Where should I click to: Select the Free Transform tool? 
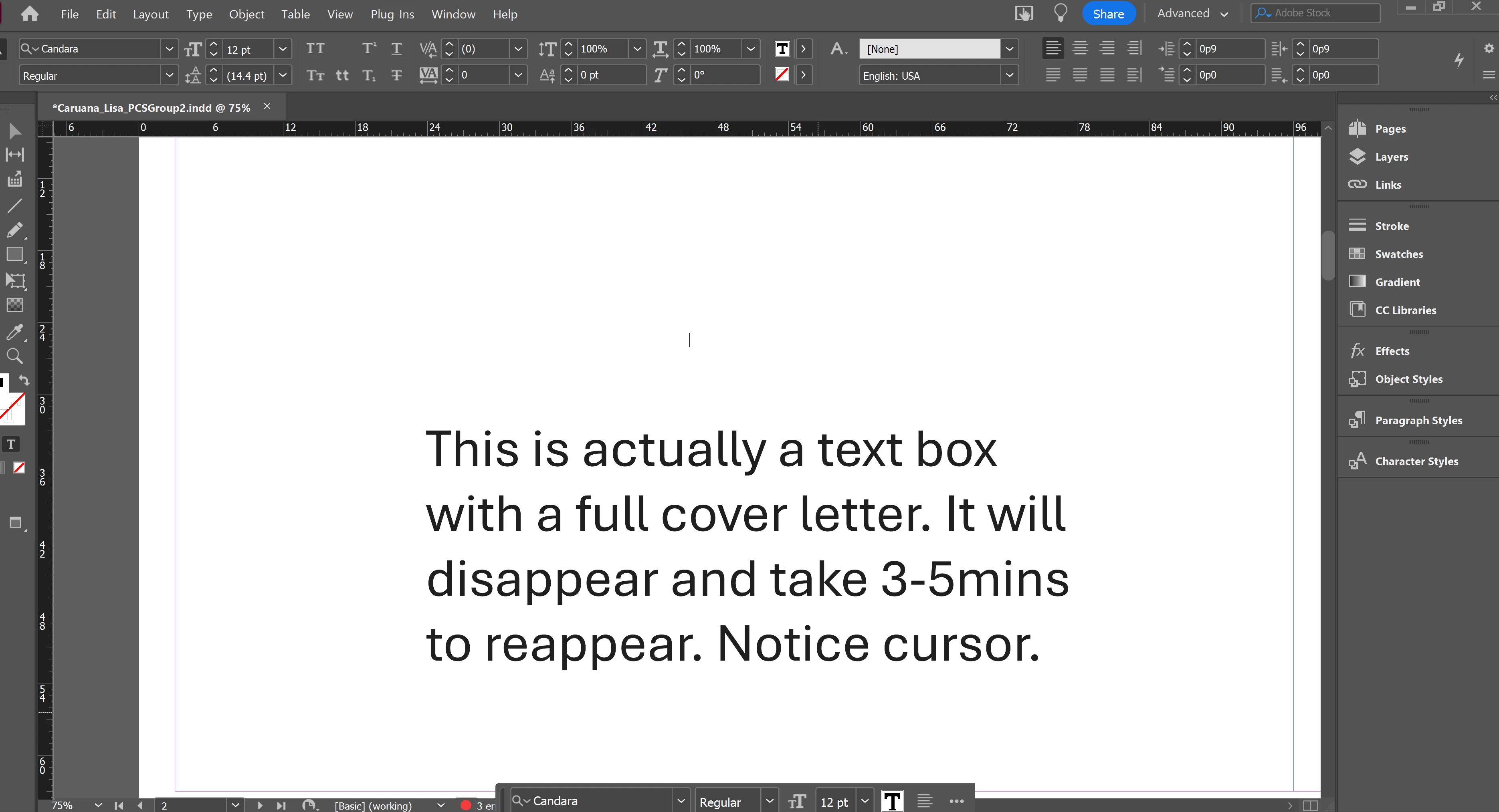tap(14, 281)
